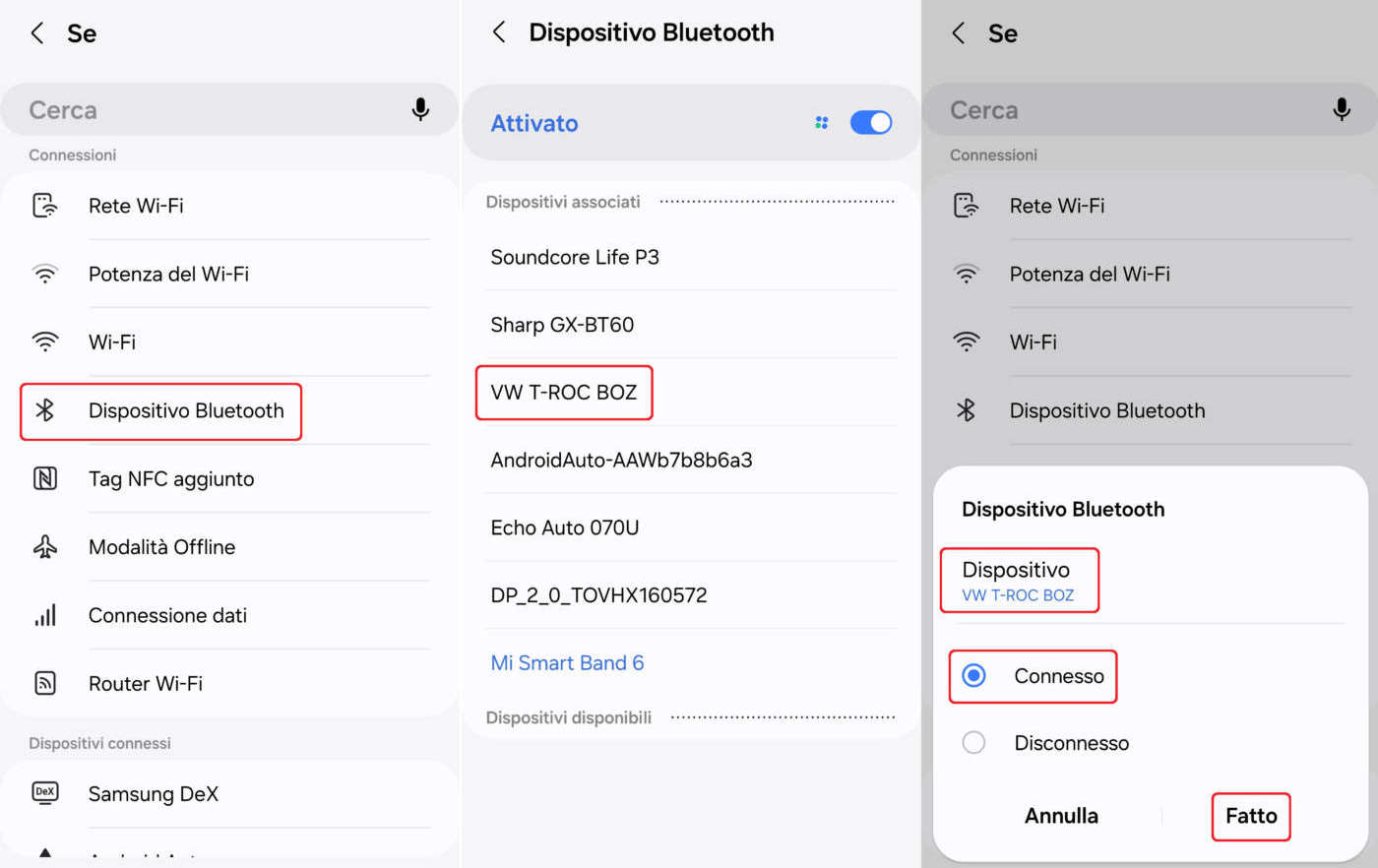Tap the scanning dots icon next to Attivato
1378x868 pixels.
(x=821, y=123)
